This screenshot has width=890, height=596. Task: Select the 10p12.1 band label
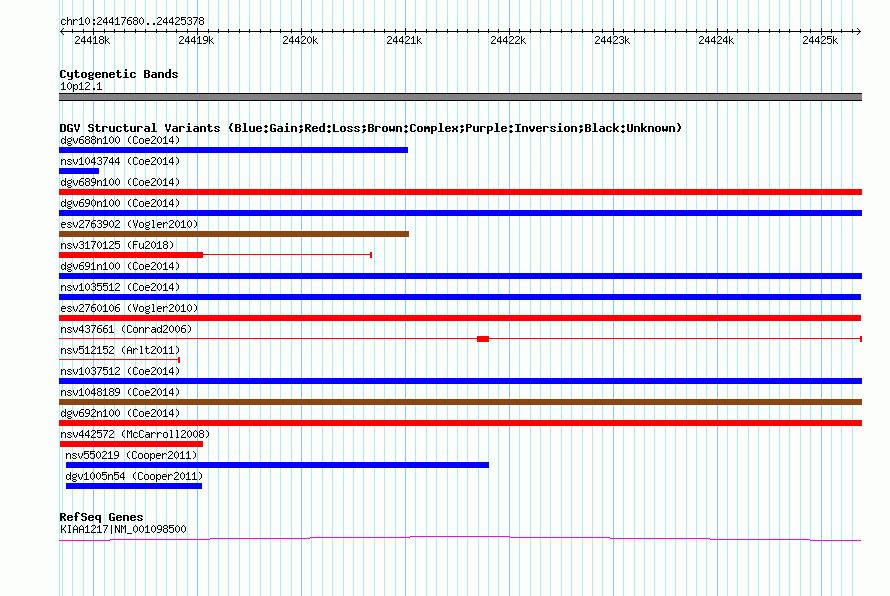click(x=81, y=86)
